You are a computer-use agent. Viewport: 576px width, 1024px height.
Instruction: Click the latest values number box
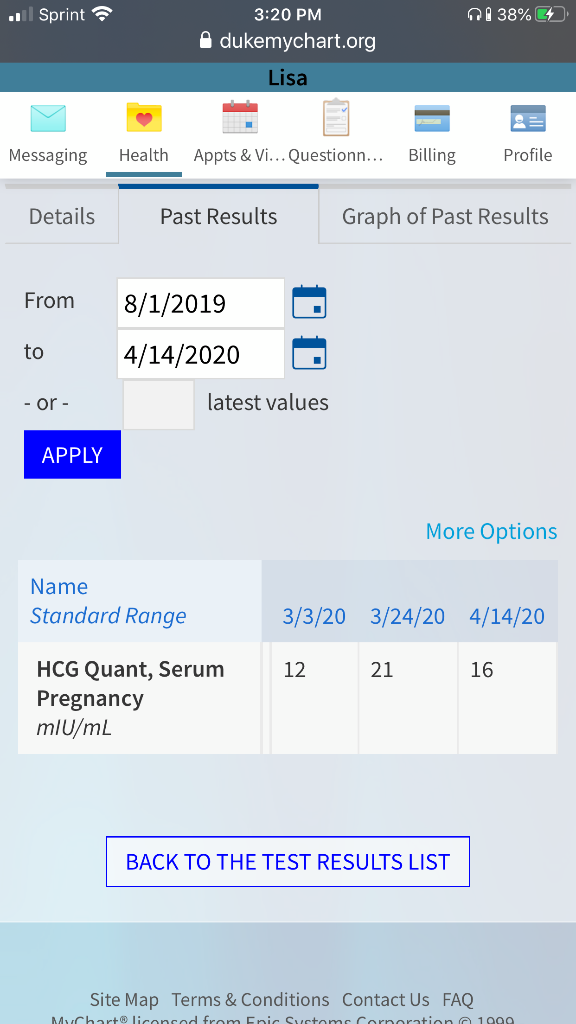pos(159,405)
